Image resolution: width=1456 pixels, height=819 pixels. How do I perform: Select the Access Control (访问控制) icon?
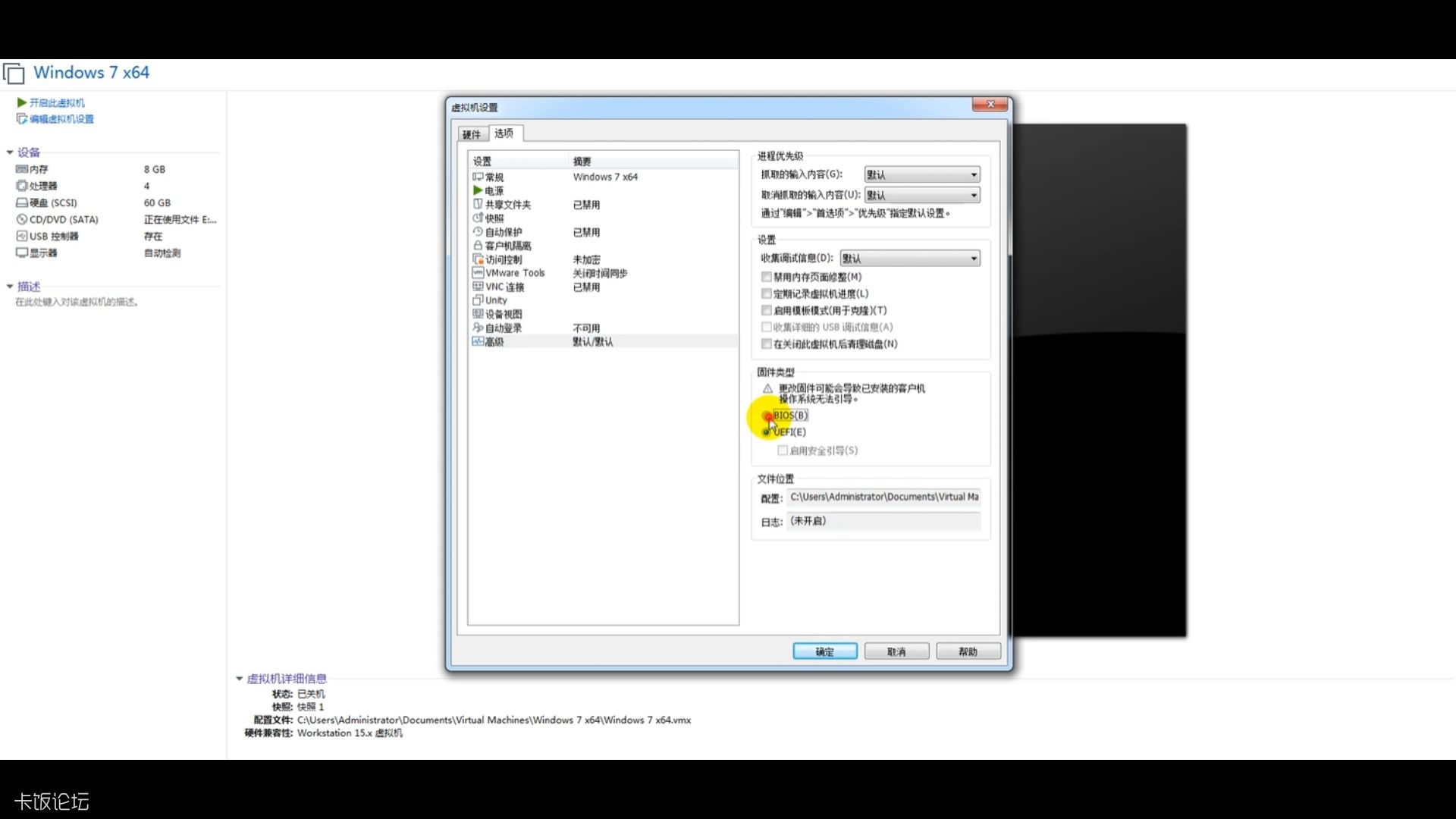pos(478,259)
